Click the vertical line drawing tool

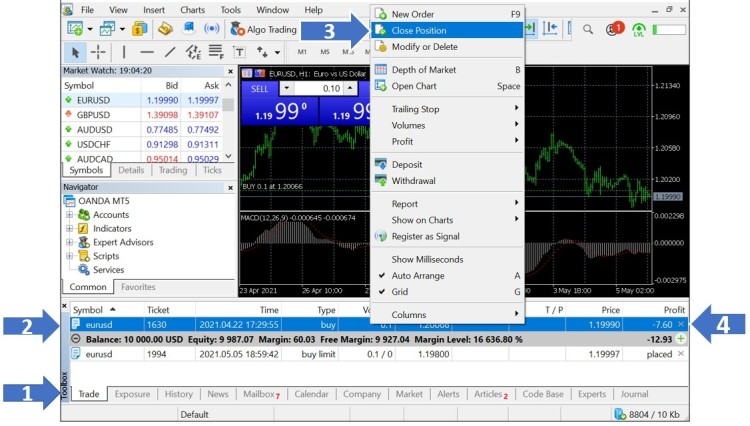tap(124, 51)
